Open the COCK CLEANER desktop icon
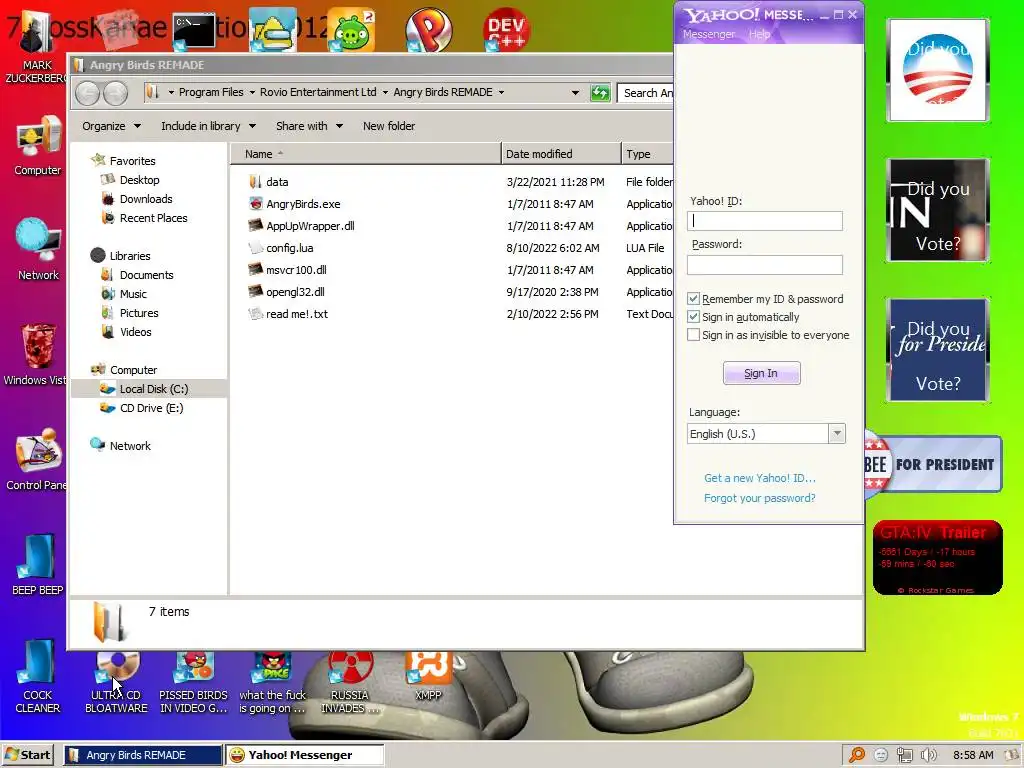Screen dimensions: 1024x768 [37, 676]
